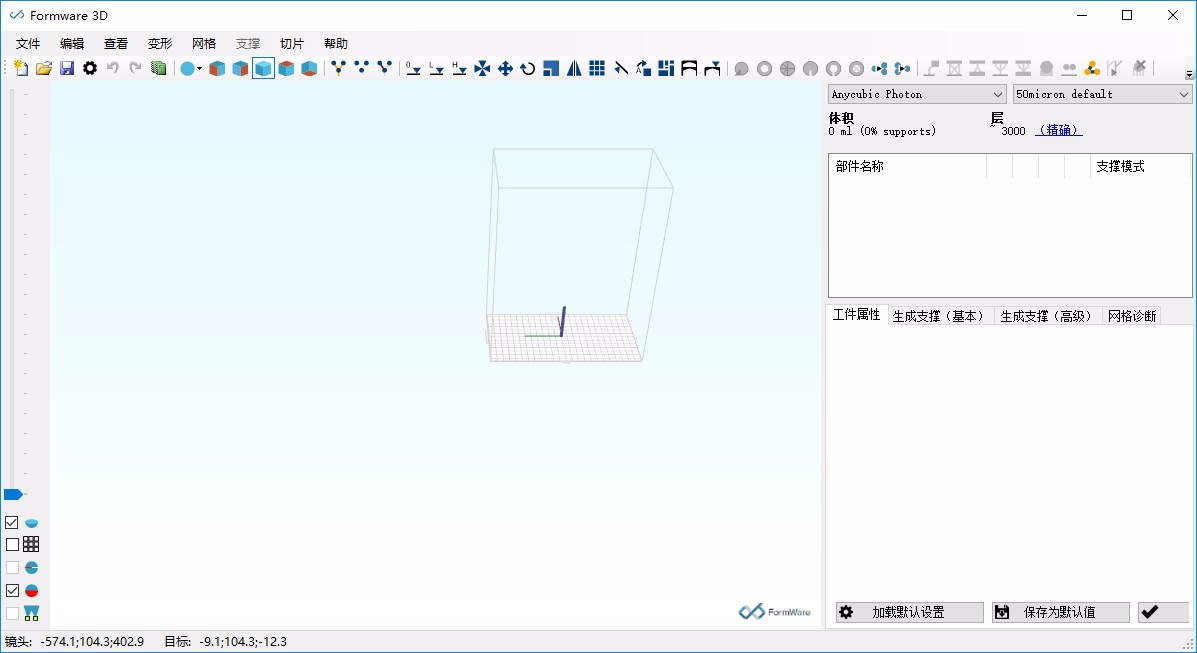Screen dimensions: 1197x653
Task: Enable the grid pattern display checkbox
Action: click(12, 545)
